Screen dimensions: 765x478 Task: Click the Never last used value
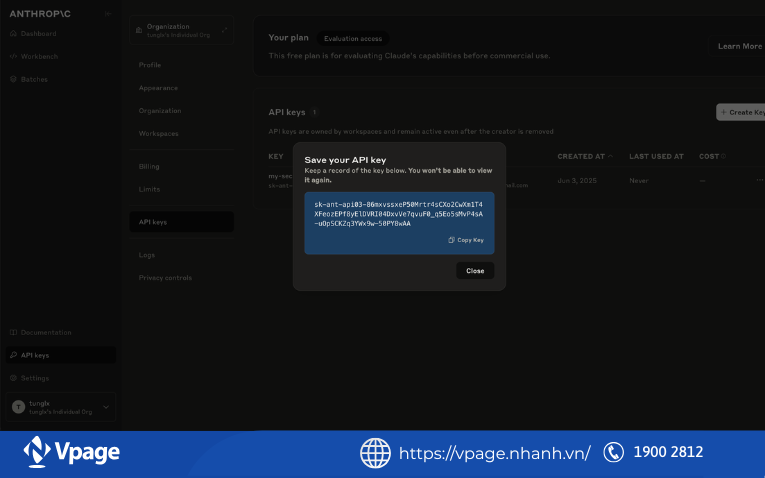click(x=639, y=180)
